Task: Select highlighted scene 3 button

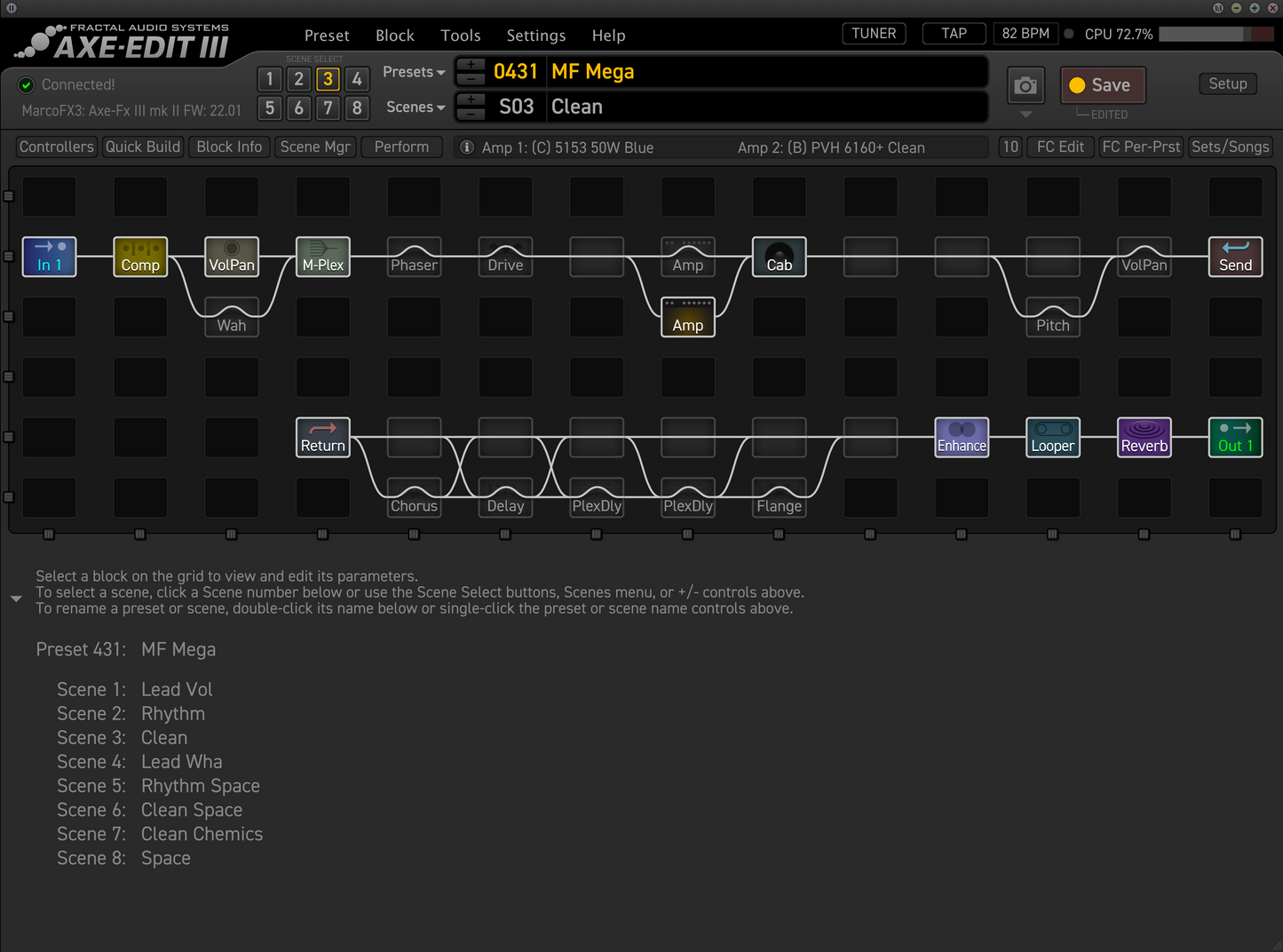Action: [x=329, y=79]
